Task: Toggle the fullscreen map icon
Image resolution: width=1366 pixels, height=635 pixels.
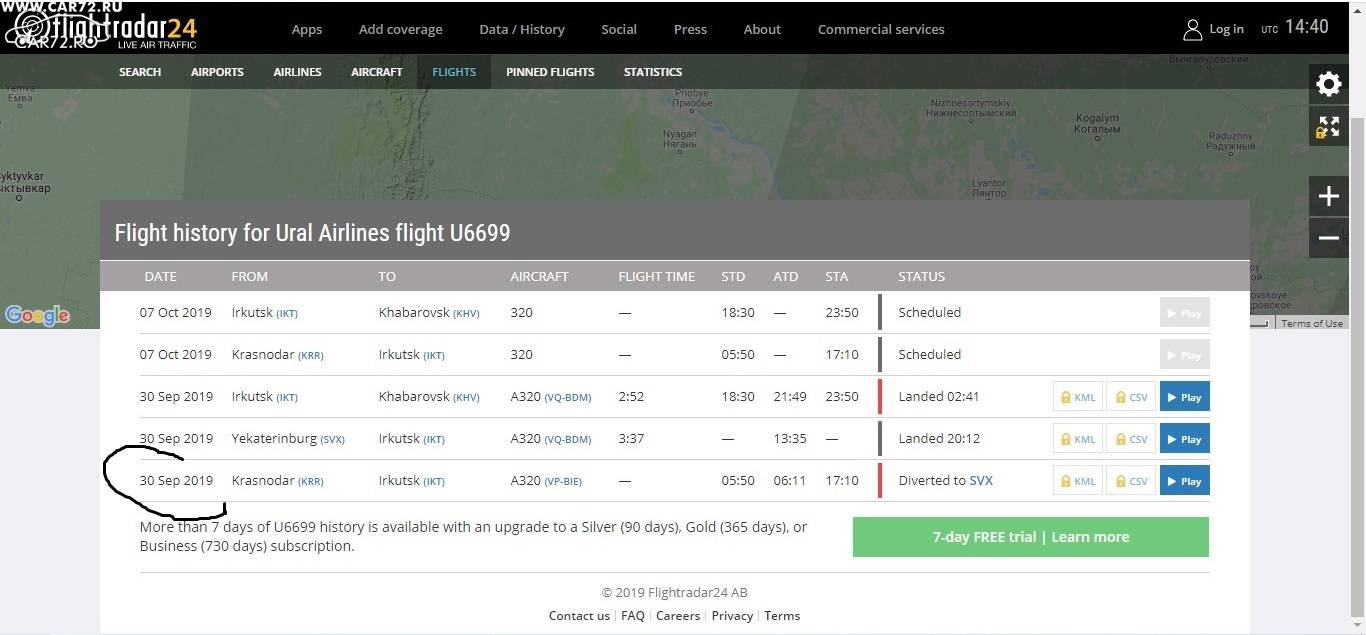Action: [1328, 127]
